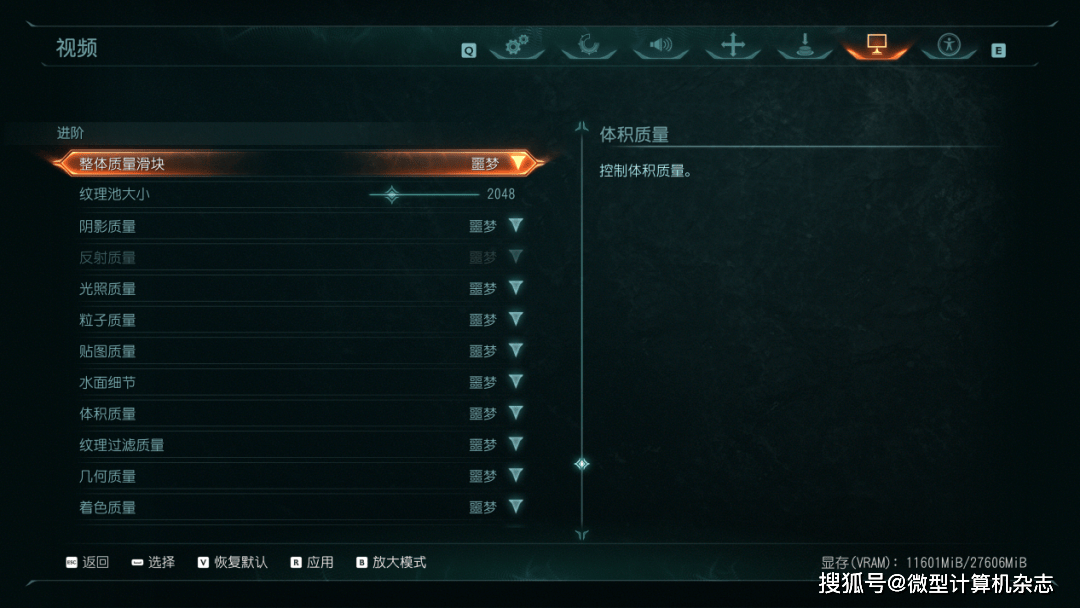
Task: Open the curved arrow tab icon
Action: pyautogui.click(x=588, y=45)
